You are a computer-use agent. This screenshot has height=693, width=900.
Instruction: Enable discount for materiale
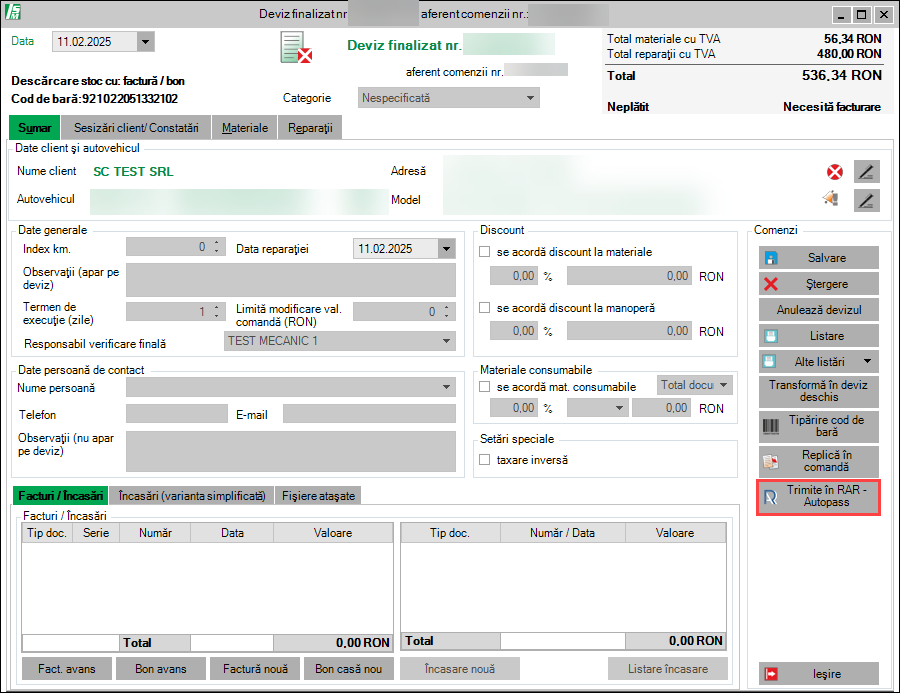point(486,252)
